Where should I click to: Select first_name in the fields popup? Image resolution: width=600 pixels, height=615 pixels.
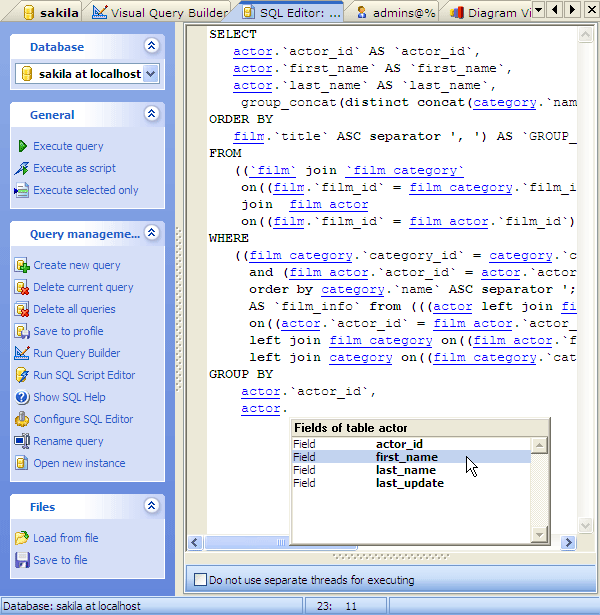(411, 457)
